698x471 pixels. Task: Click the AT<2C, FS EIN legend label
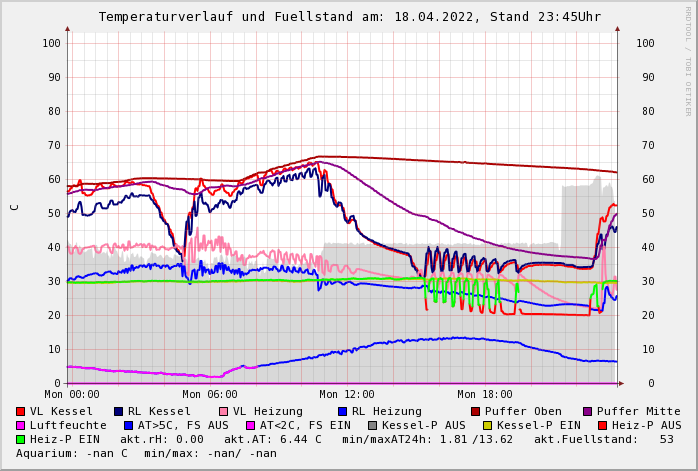point(306,425)
